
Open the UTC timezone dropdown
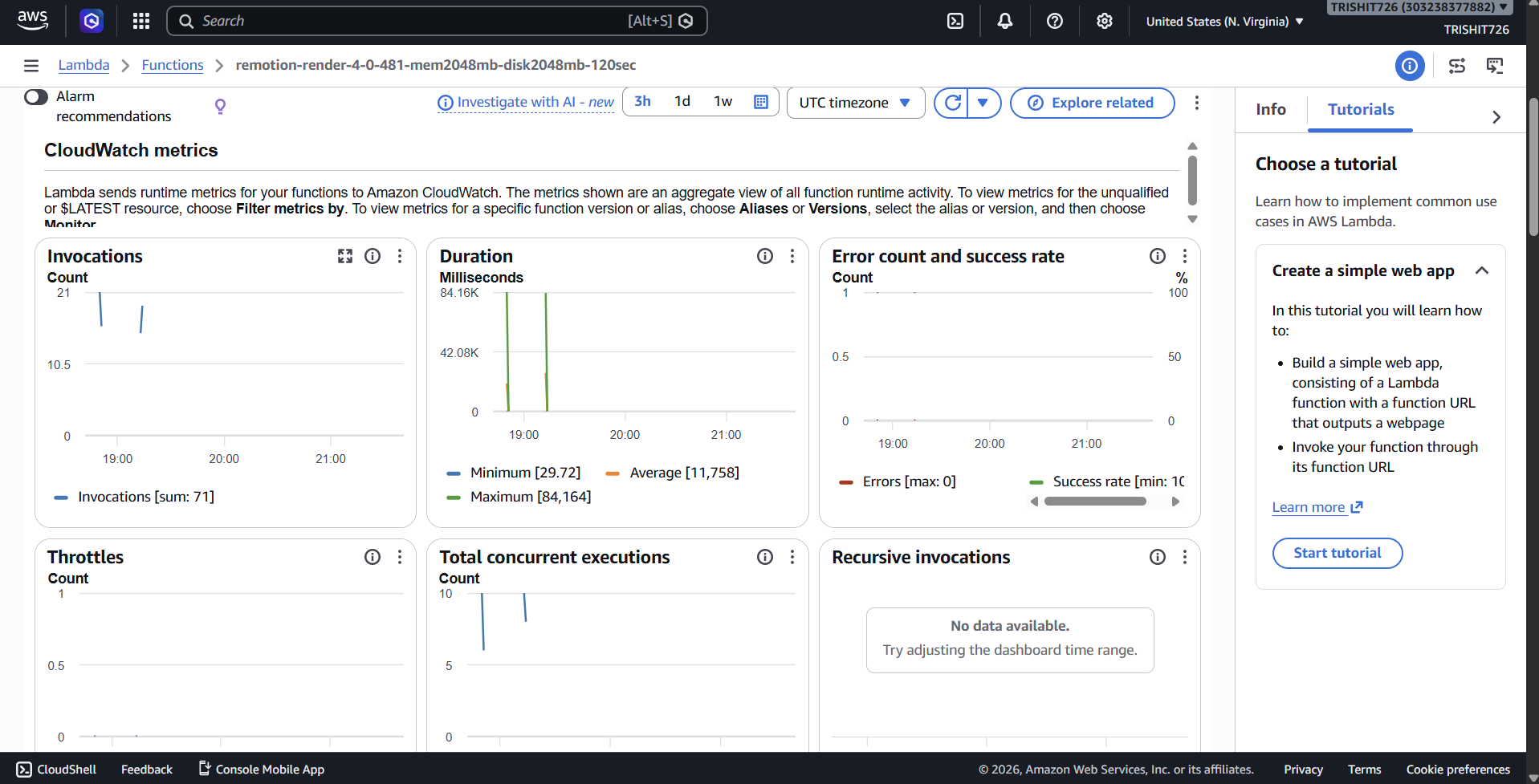tap(856, 103)
